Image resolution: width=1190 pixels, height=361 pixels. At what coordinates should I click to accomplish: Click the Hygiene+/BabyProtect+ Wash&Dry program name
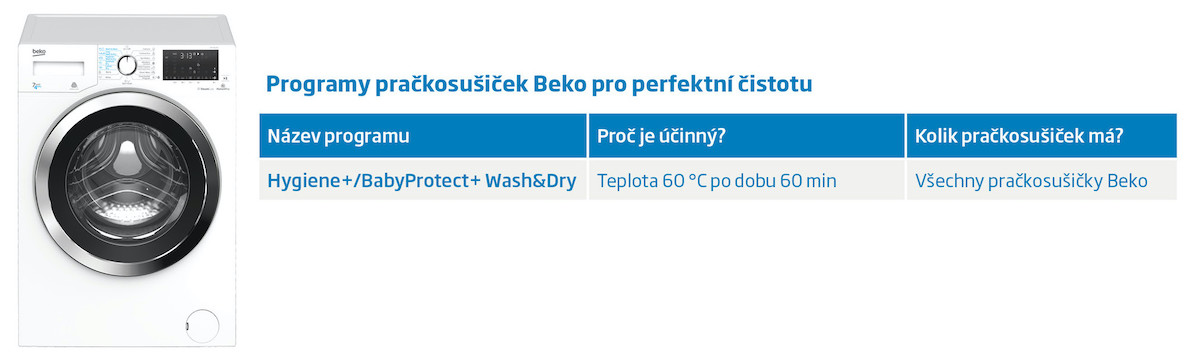click(x=421, y=181)
